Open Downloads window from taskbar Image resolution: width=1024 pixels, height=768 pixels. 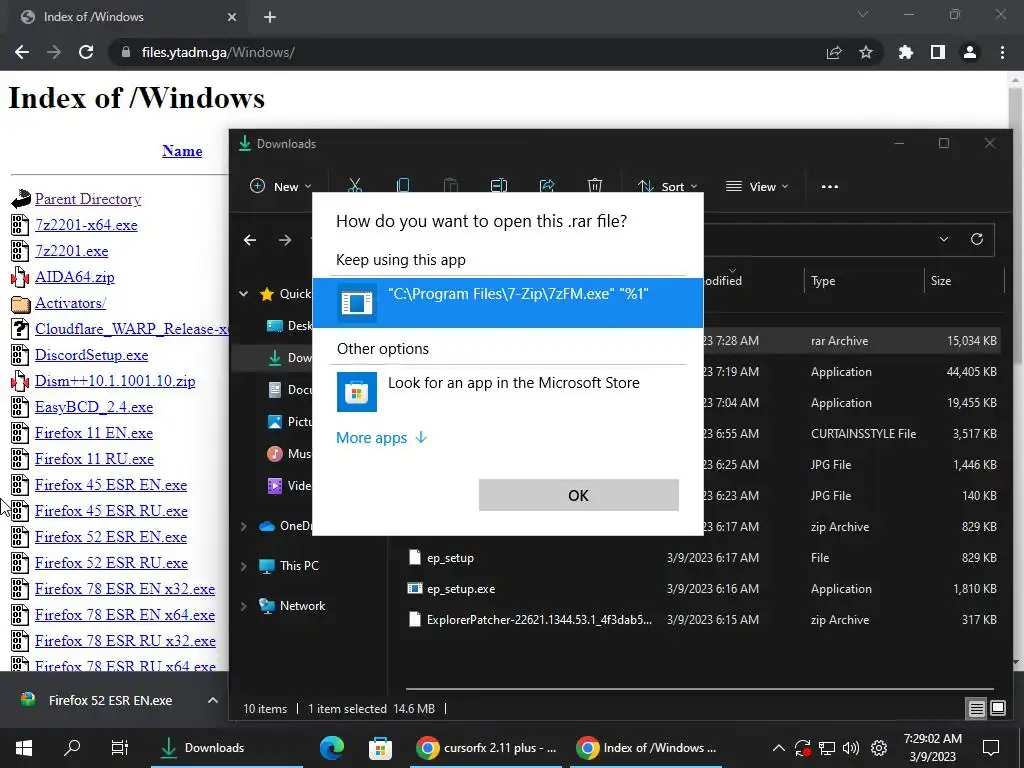point(227,748)
